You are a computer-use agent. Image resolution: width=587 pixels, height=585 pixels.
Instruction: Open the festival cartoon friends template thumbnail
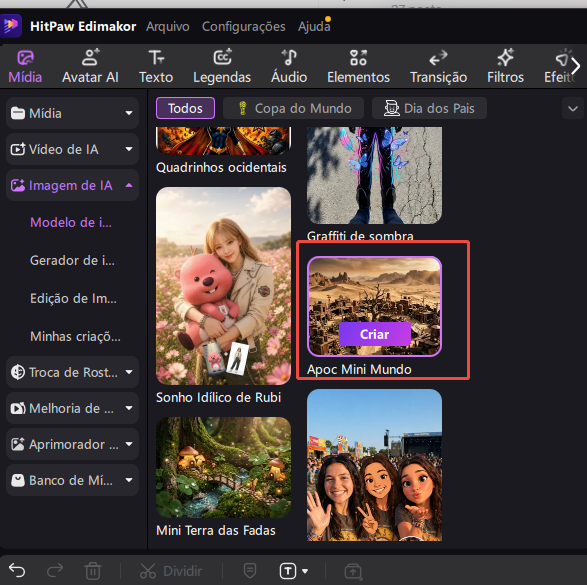pos(374,465)
